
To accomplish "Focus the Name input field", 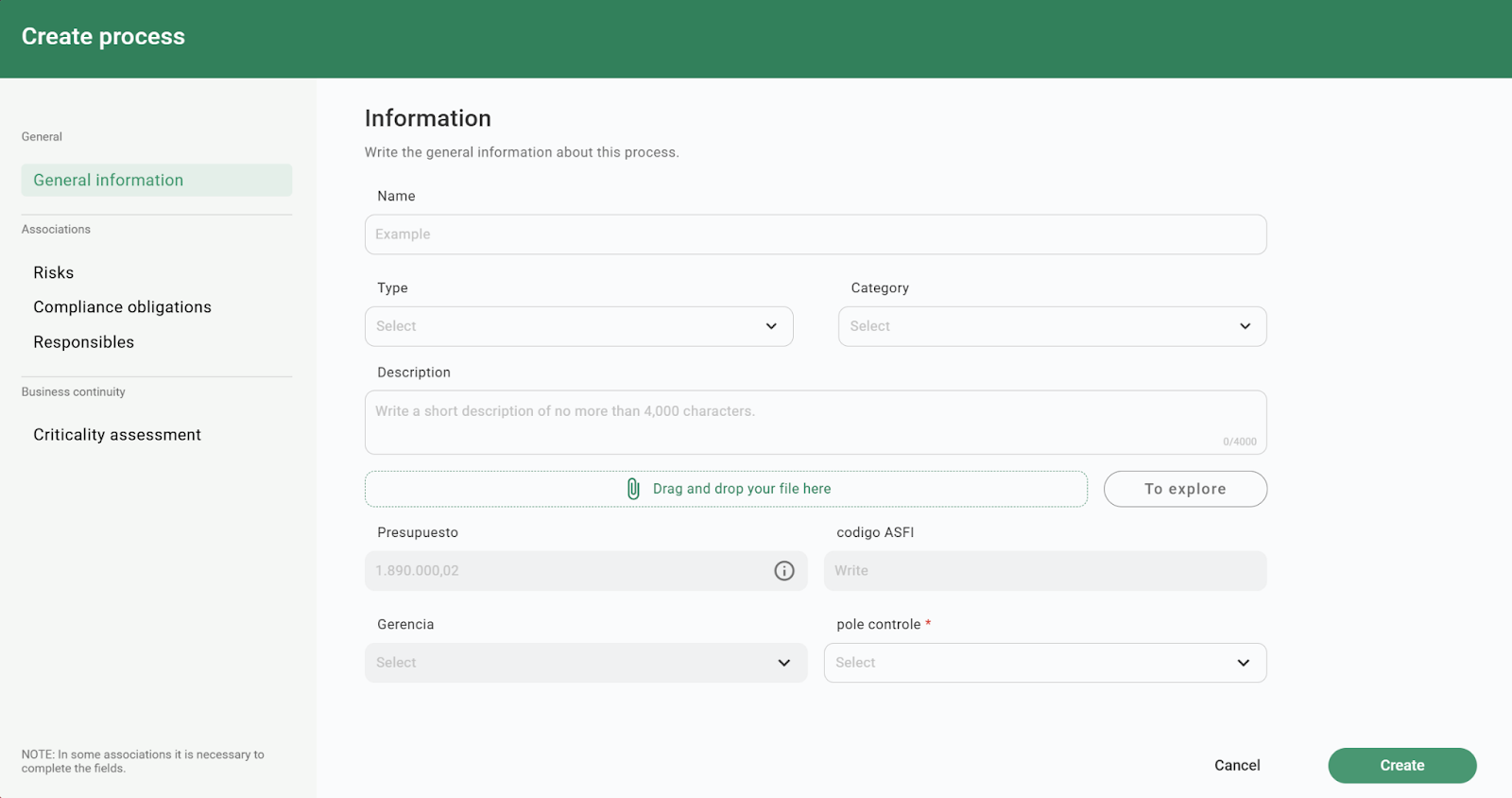I will coord(815,234).
